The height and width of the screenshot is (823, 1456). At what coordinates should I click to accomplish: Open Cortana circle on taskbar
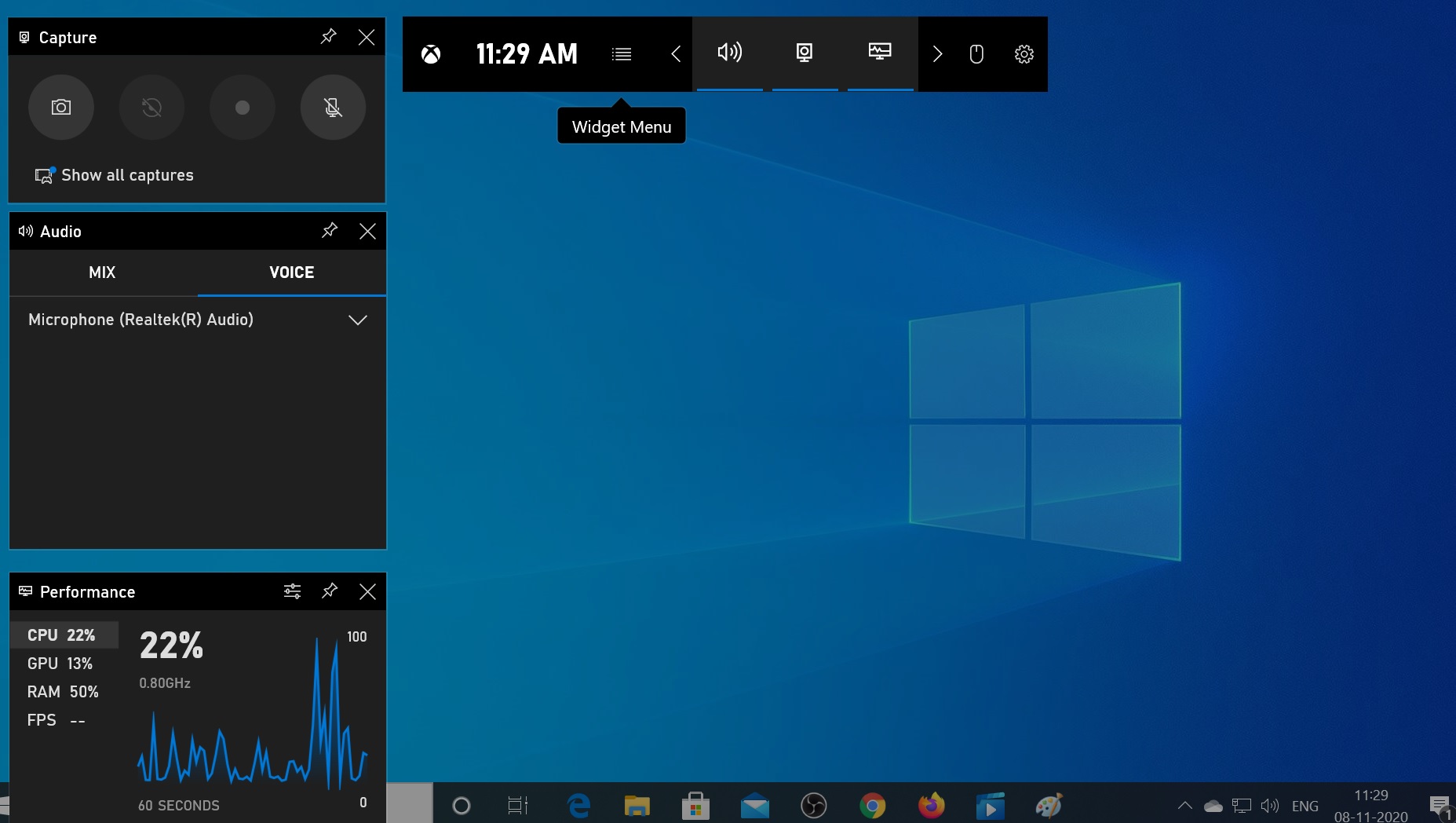[462, 805]
